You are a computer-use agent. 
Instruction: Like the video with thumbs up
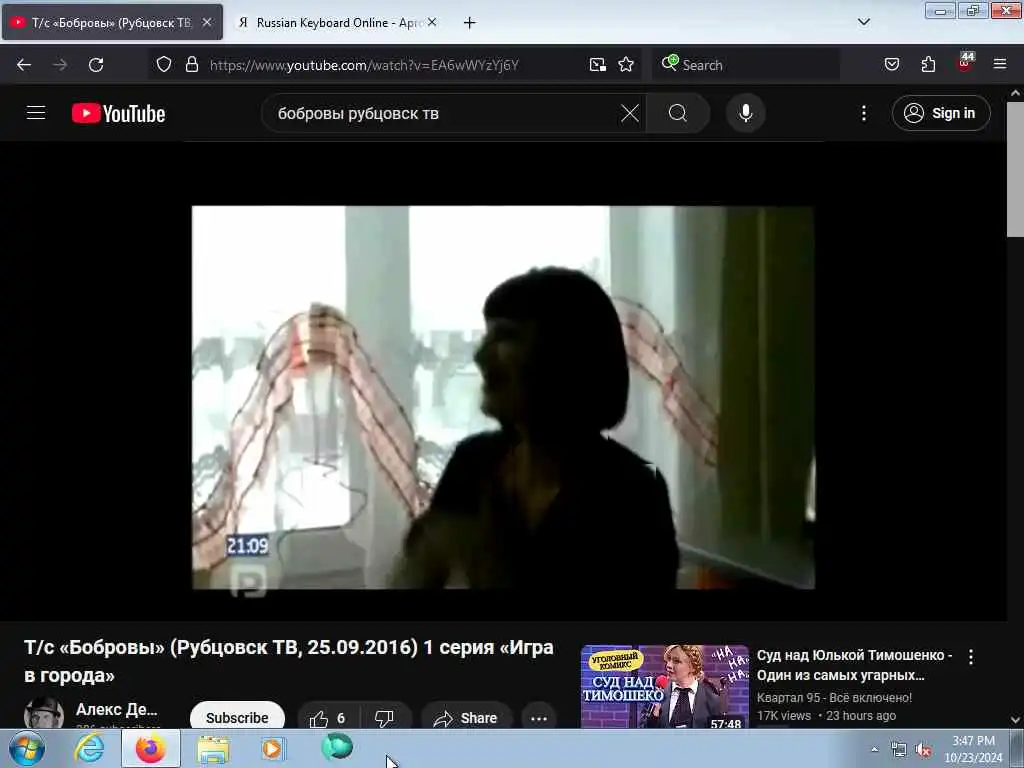click(328, 718)
